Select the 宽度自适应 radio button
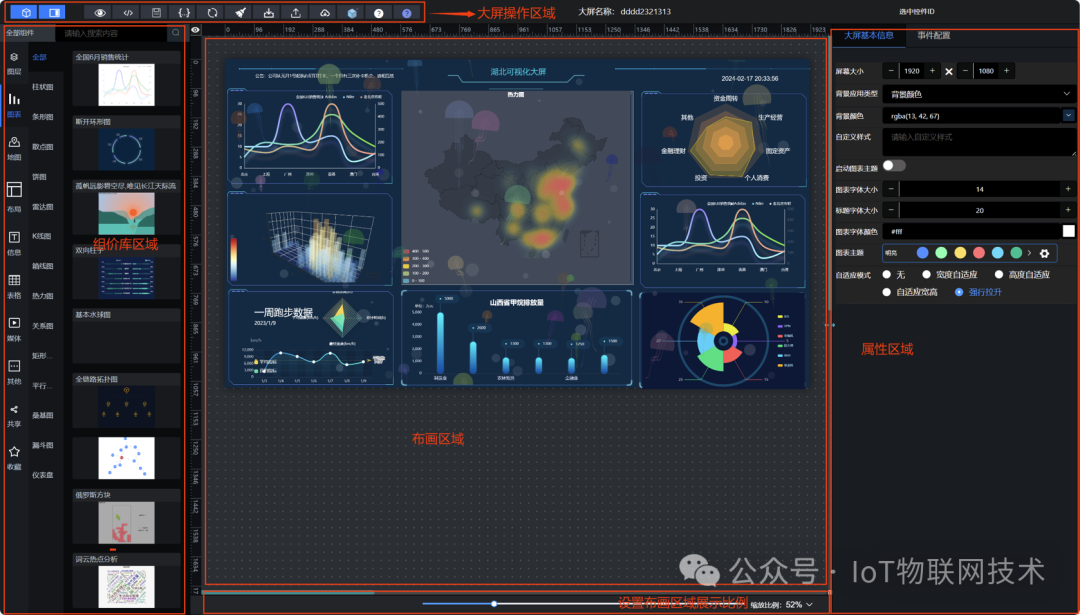Screen dimensions: 1080x615 tap(926, 274)
